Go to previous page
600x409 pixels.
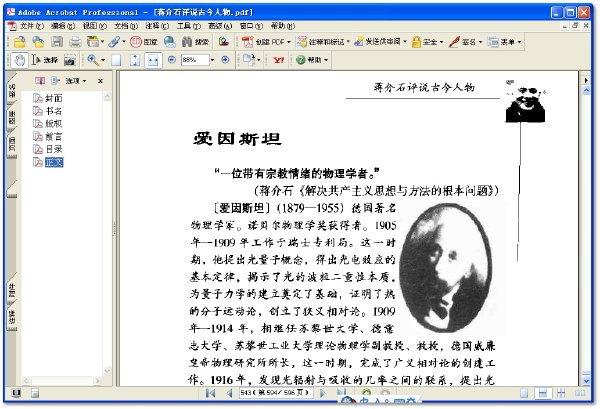(x=229, y=393)
